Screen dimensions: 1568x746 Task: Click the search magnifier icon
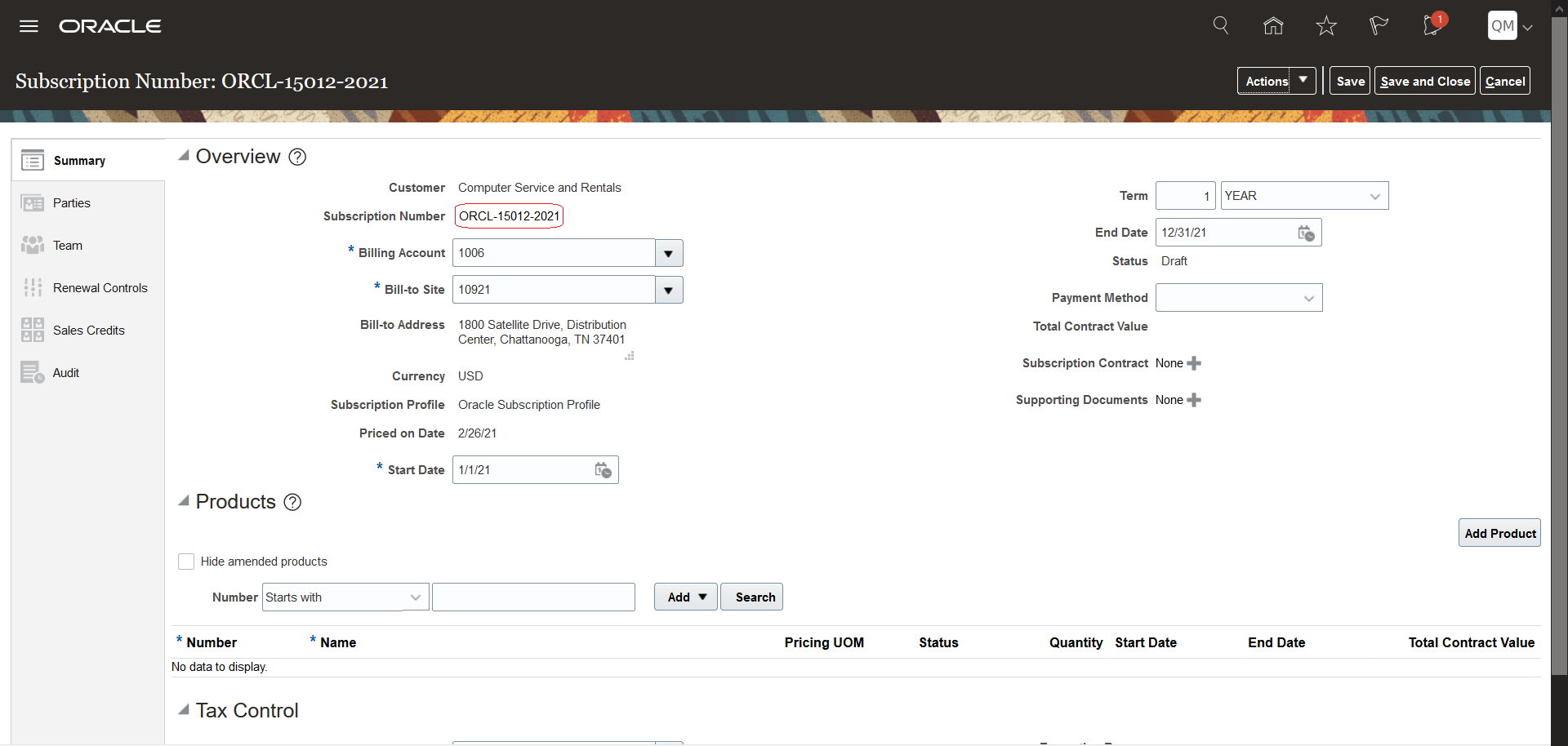coord(1221,25)
